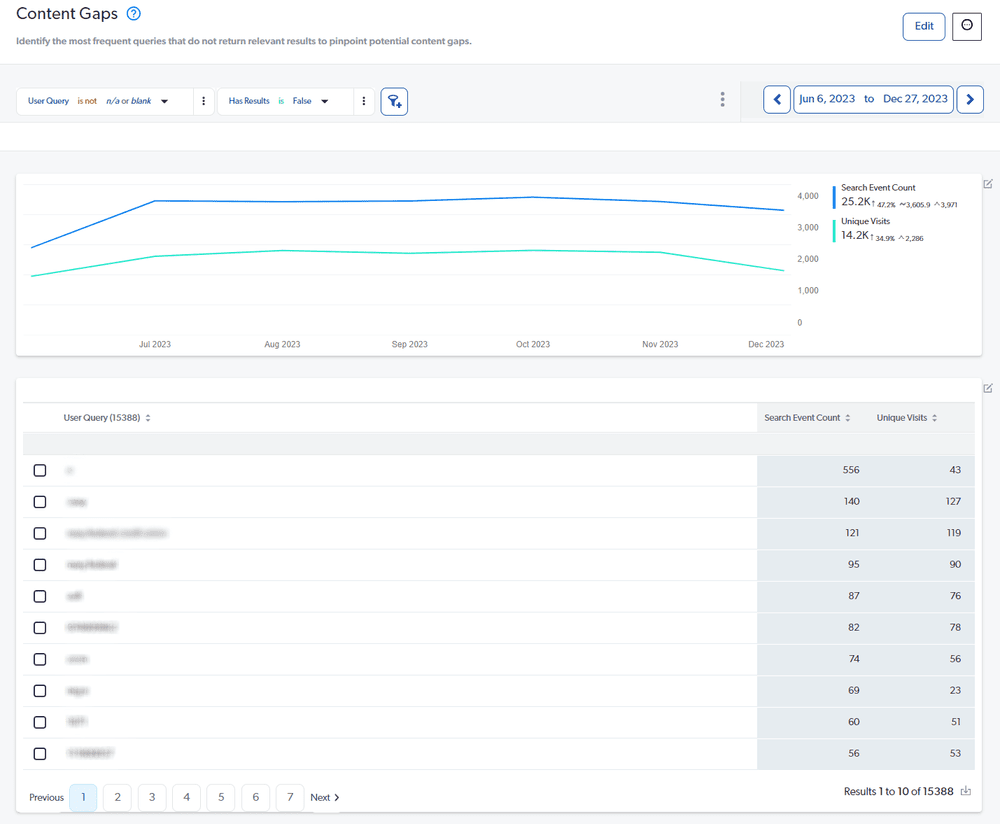Viewport: 1000px width, 824px height.
Task: Click the add filter funnel icon
Action: [x=394, y=101]
